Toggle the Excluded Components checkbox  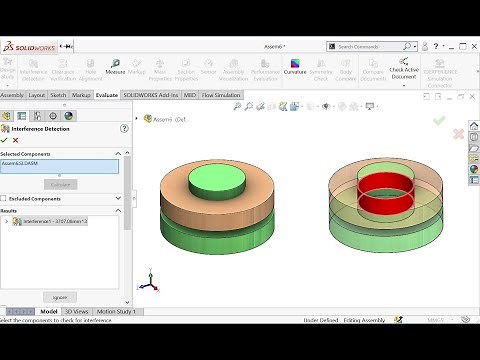click(3, 198)
